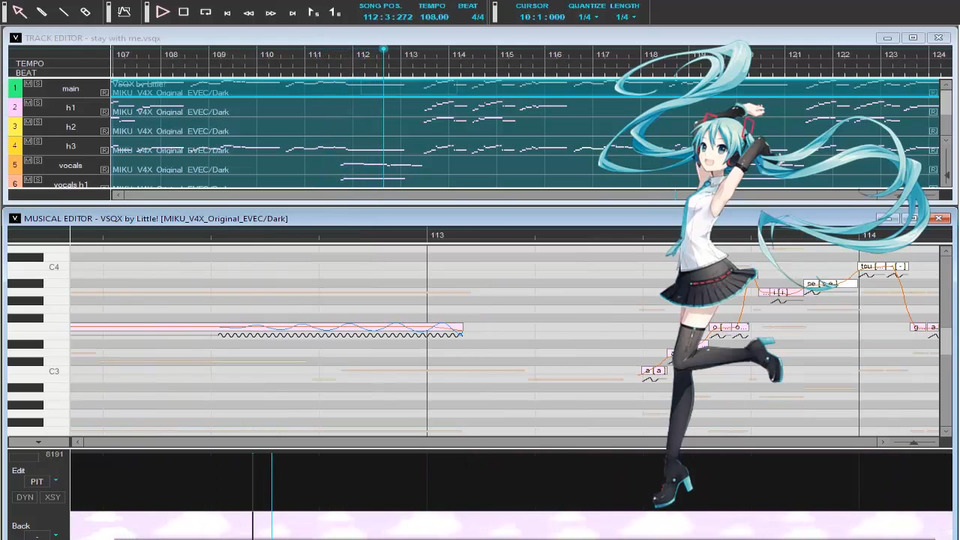Fast forward the song position
Viewport: 960px width, 540px height.
271,12
